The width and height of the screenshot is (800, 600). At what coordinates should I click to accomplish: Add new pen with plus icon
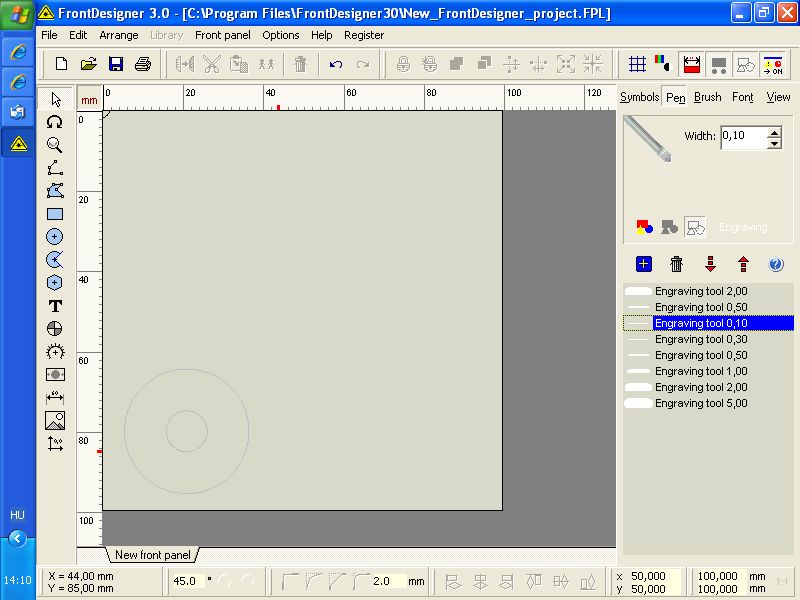644,264
